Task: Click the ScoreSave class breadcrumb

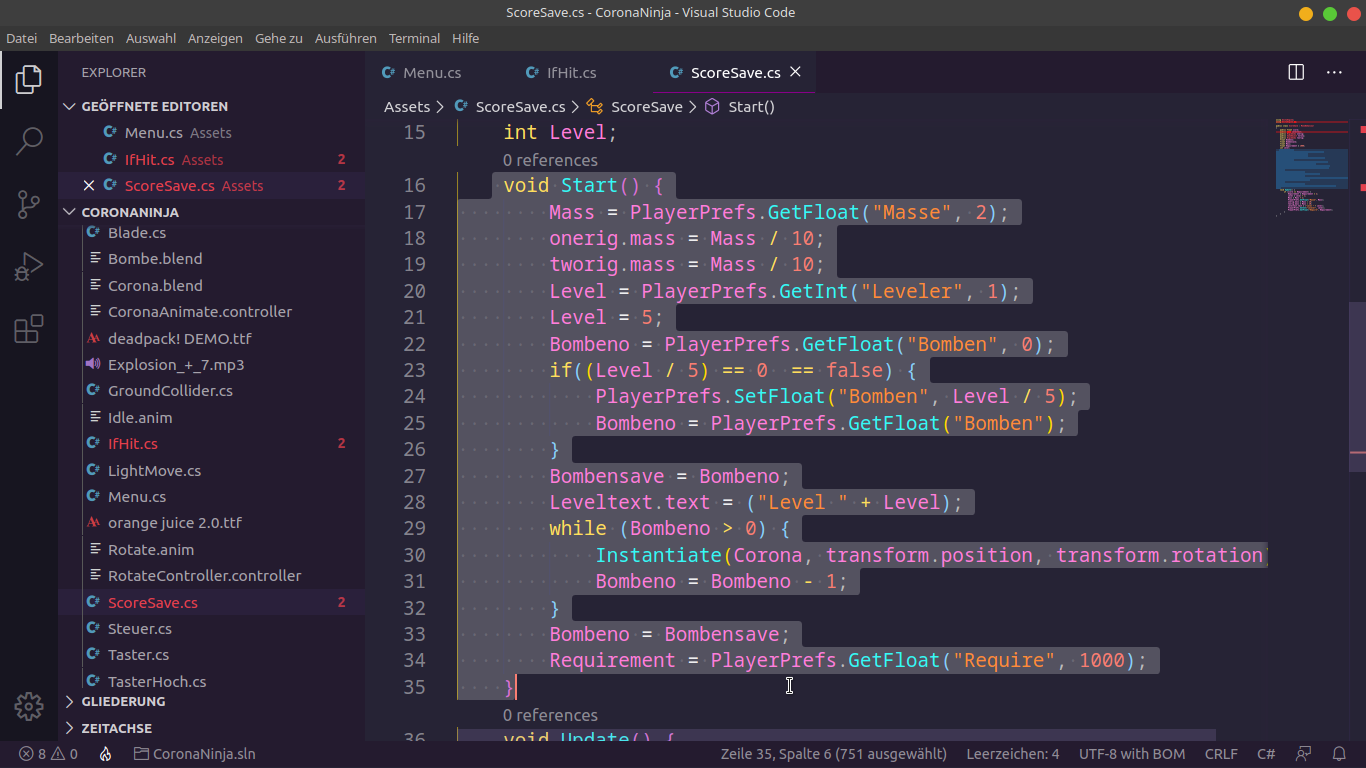Action: click(646, 107)
